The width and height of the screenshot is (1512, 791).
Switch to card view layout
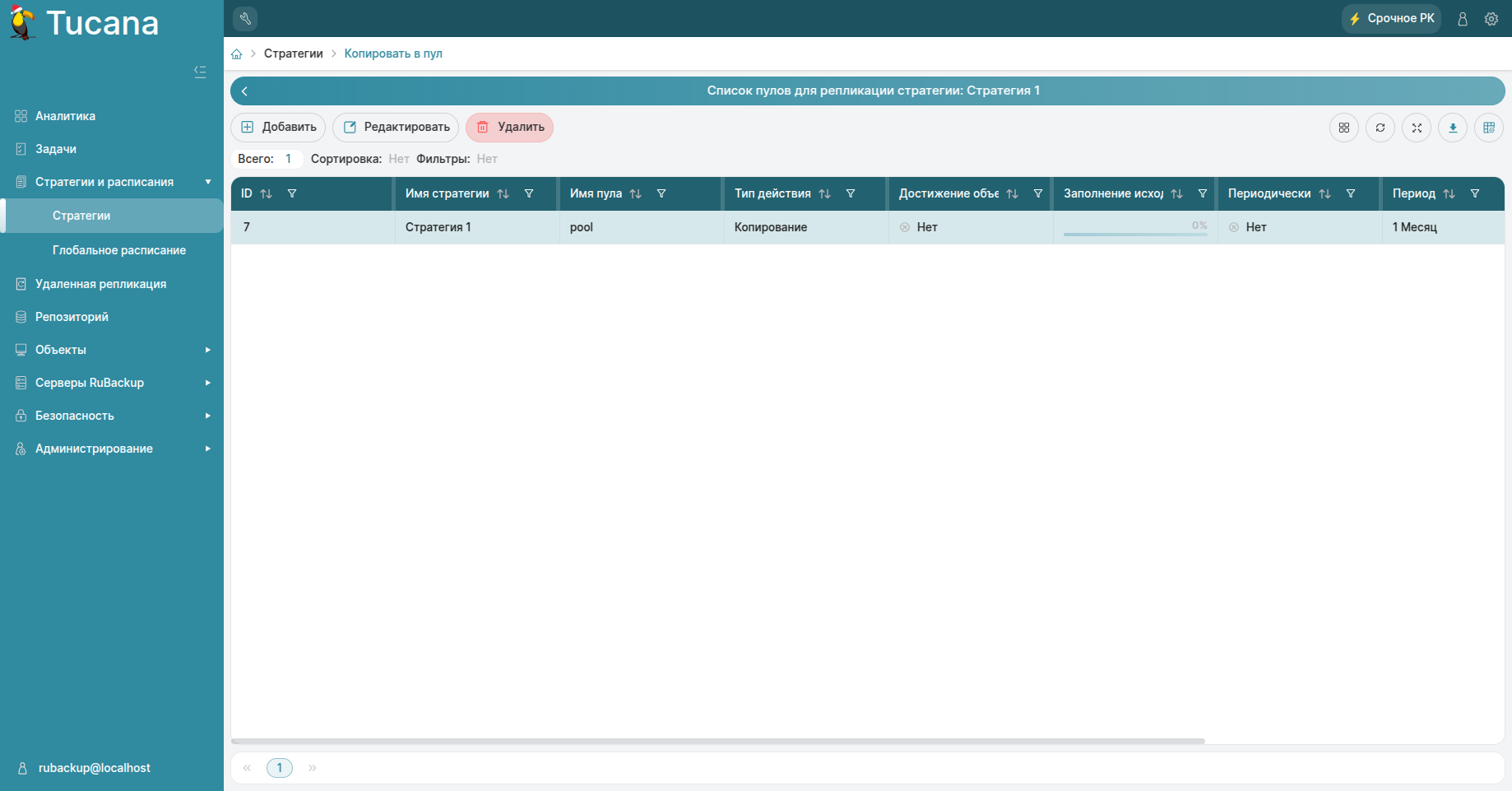tap(1344, 128)
